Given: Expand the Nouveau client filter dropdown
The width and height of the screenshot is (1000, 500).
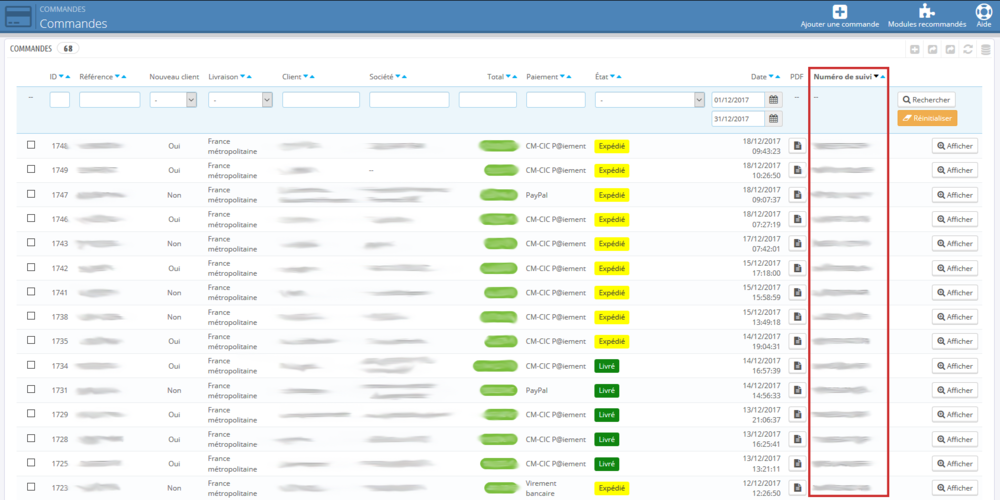Looking at the screenshot, I should (173, 99).
